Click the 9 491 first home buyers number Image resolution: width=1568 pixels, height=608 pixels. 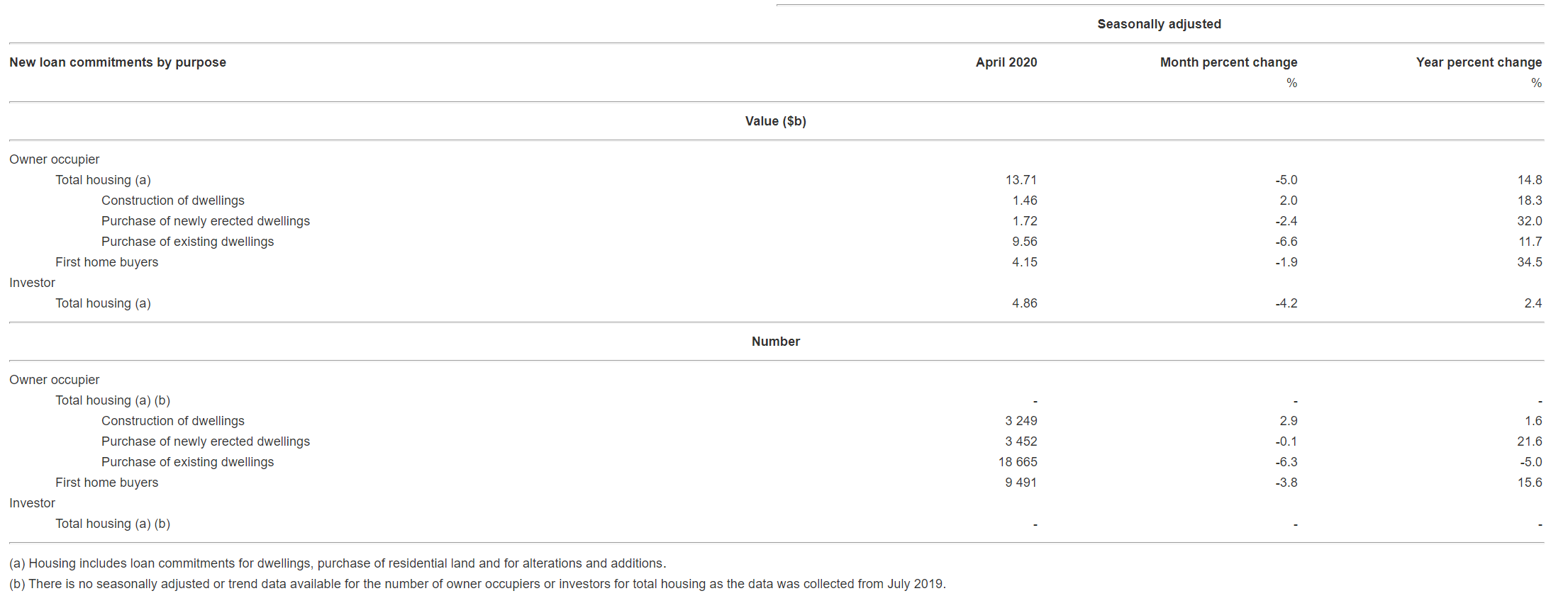[x=1021, y=483]
